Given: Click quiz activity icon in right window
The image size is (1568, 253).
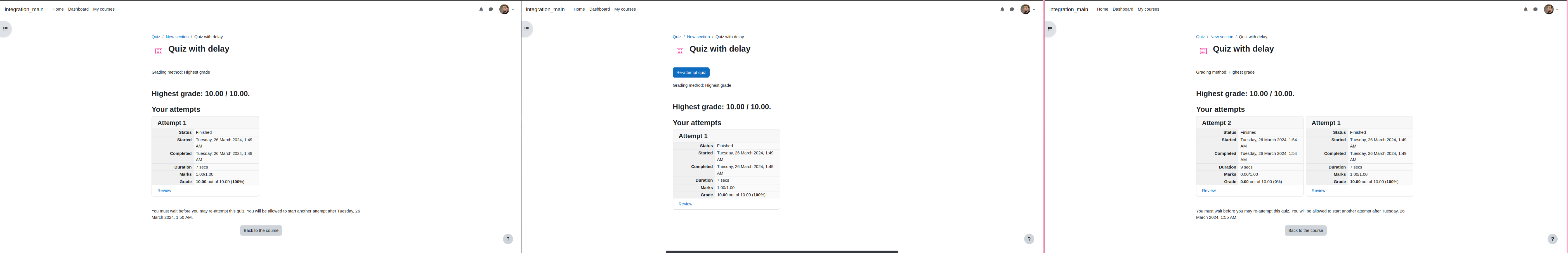Looking at the screenshot, I should 1203,51.
